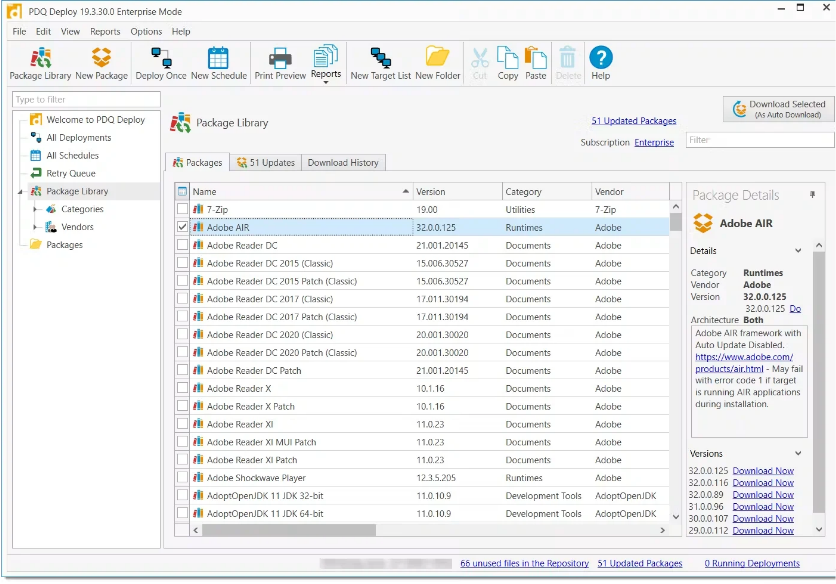Screen dimensions: 836x584
Task: Select Welcome to PDQ Deploy tree item
Action: point(95,119)
